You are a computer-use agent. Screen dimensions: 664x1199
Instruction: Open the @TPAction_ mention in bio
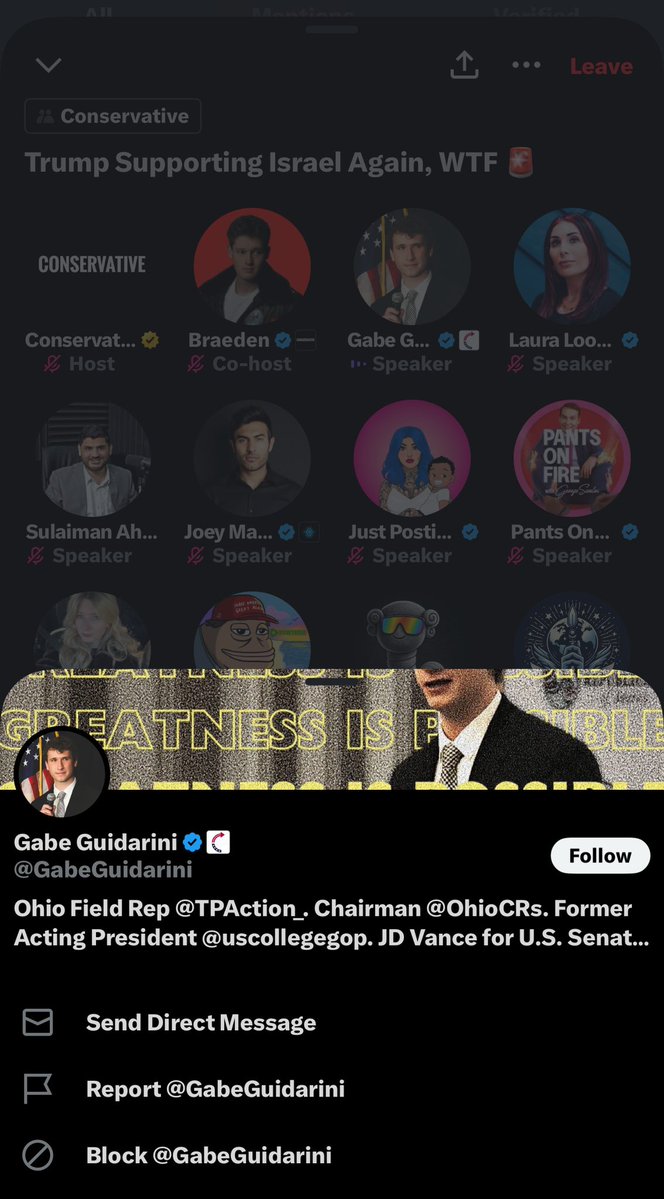point(240,908)
